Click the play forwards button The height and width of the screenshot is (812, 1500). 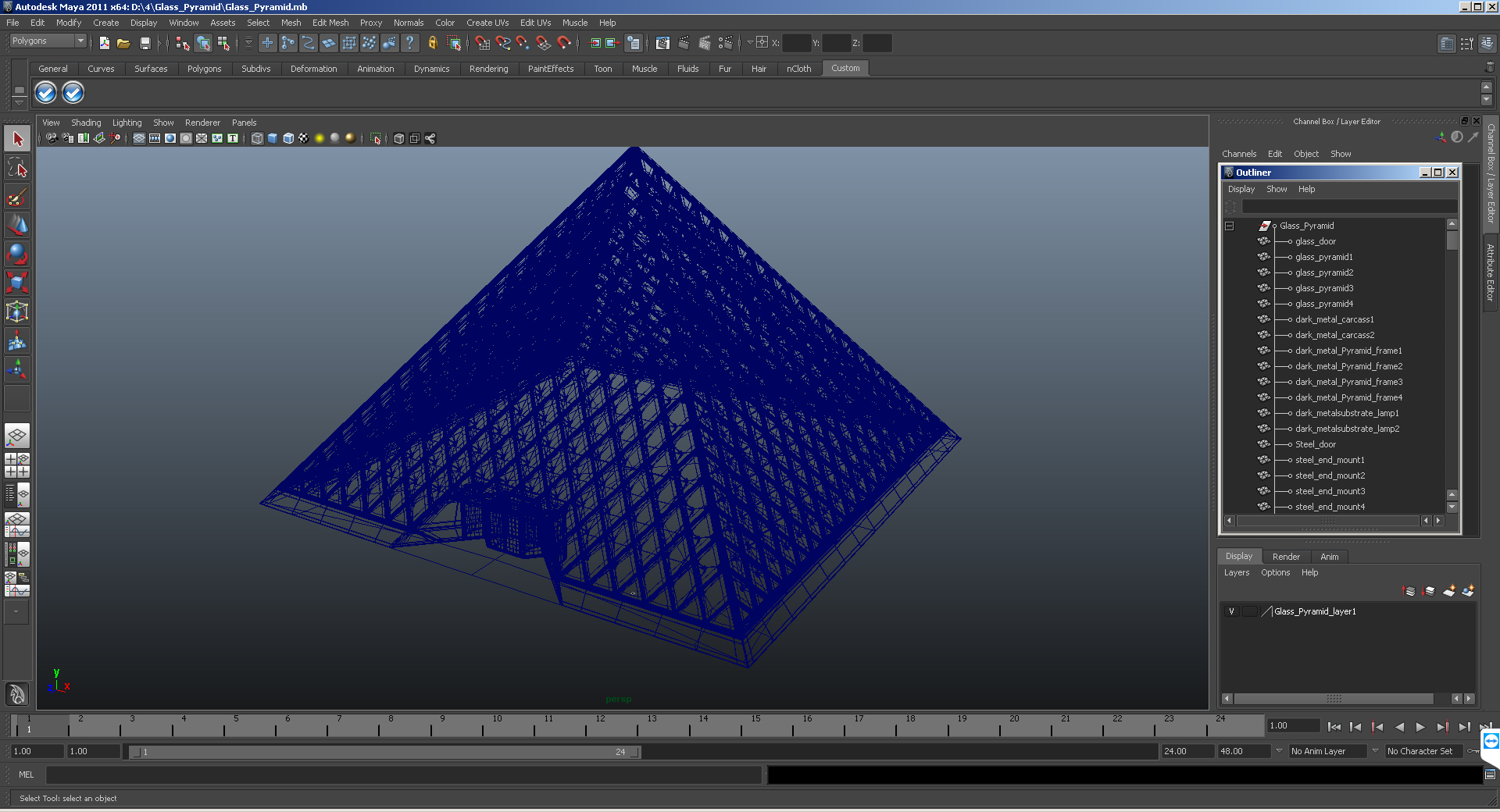click(x=1420, y=727)
